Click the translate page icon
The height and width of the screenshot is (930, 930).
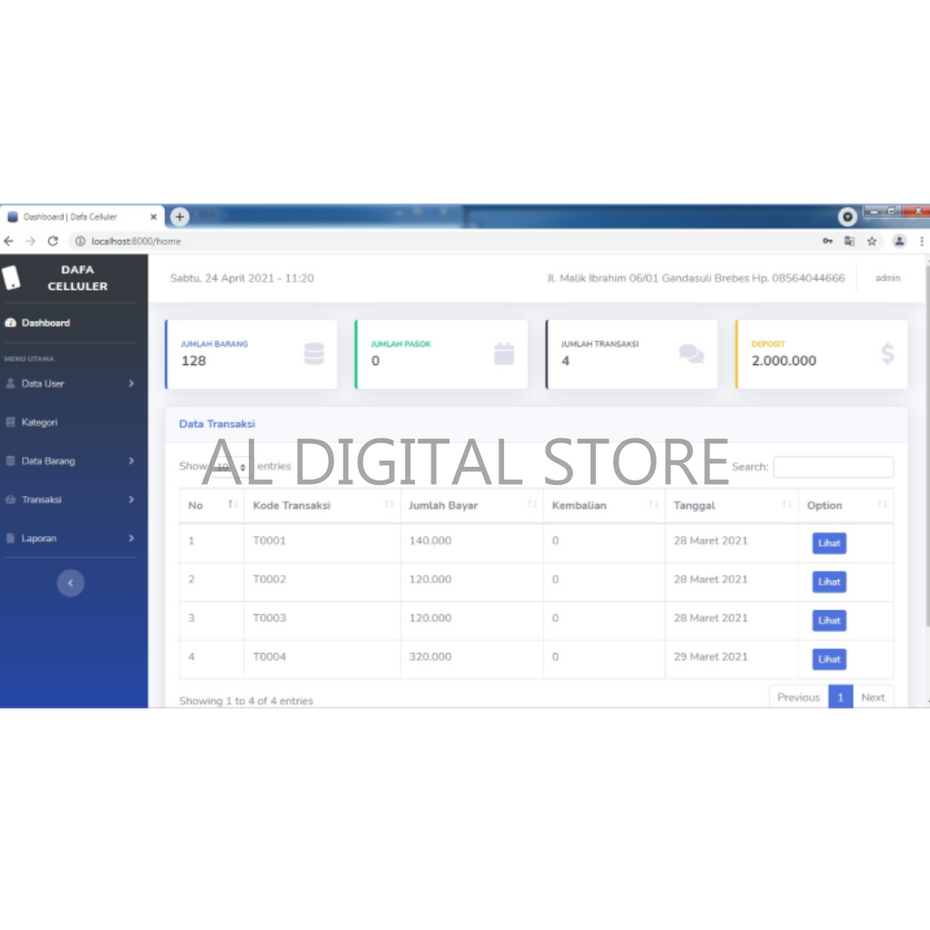click(x=849, y=241)
